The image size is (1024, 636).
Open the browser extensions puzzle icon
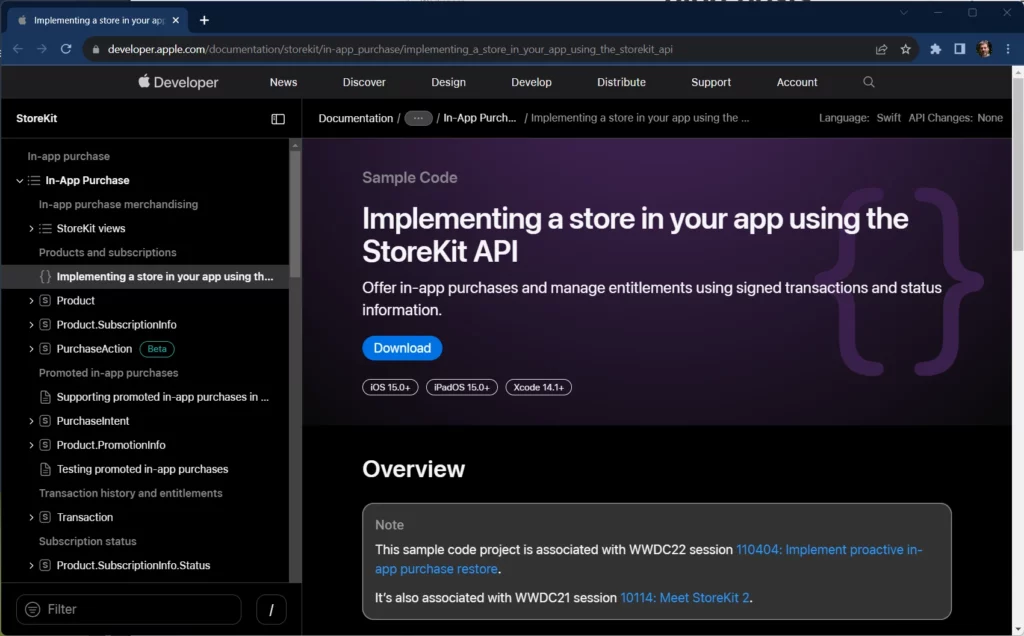click(935, 49)
